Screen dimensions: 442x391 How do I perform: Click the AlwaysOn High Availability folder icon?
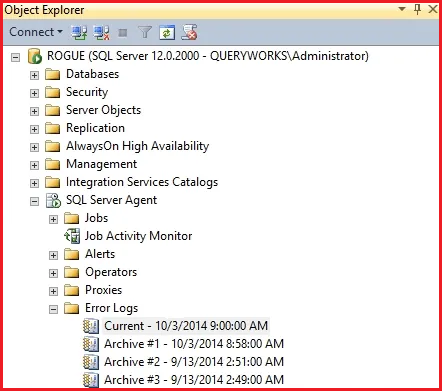tap(53, 146)
